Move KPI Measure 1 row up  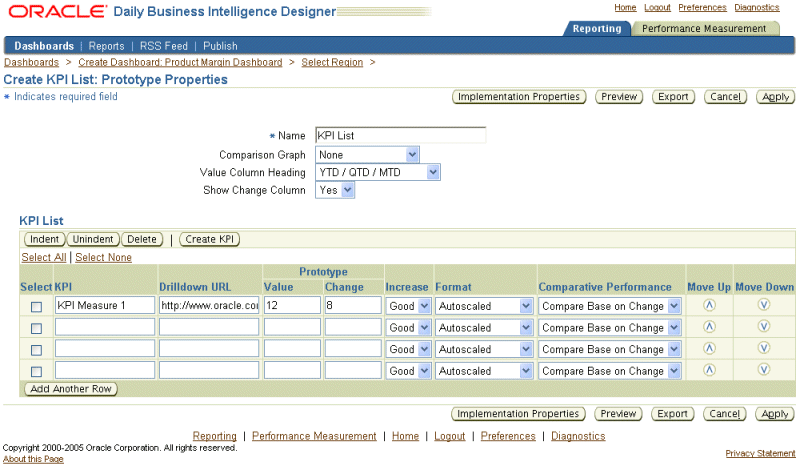(709, 305)
